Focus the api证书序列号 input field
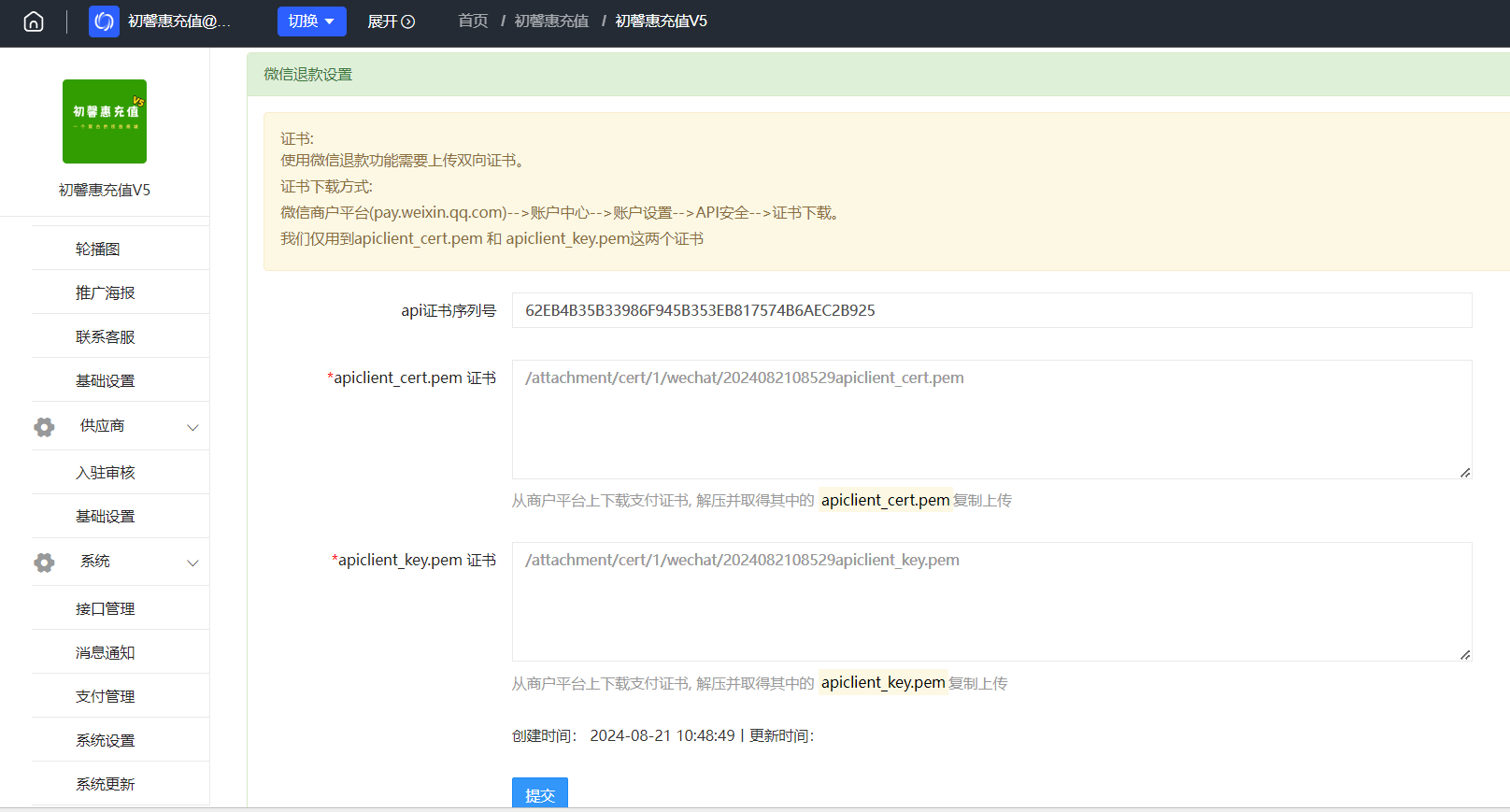Image resolution: width=1510 pixels, height=812 pixels. 991,310
